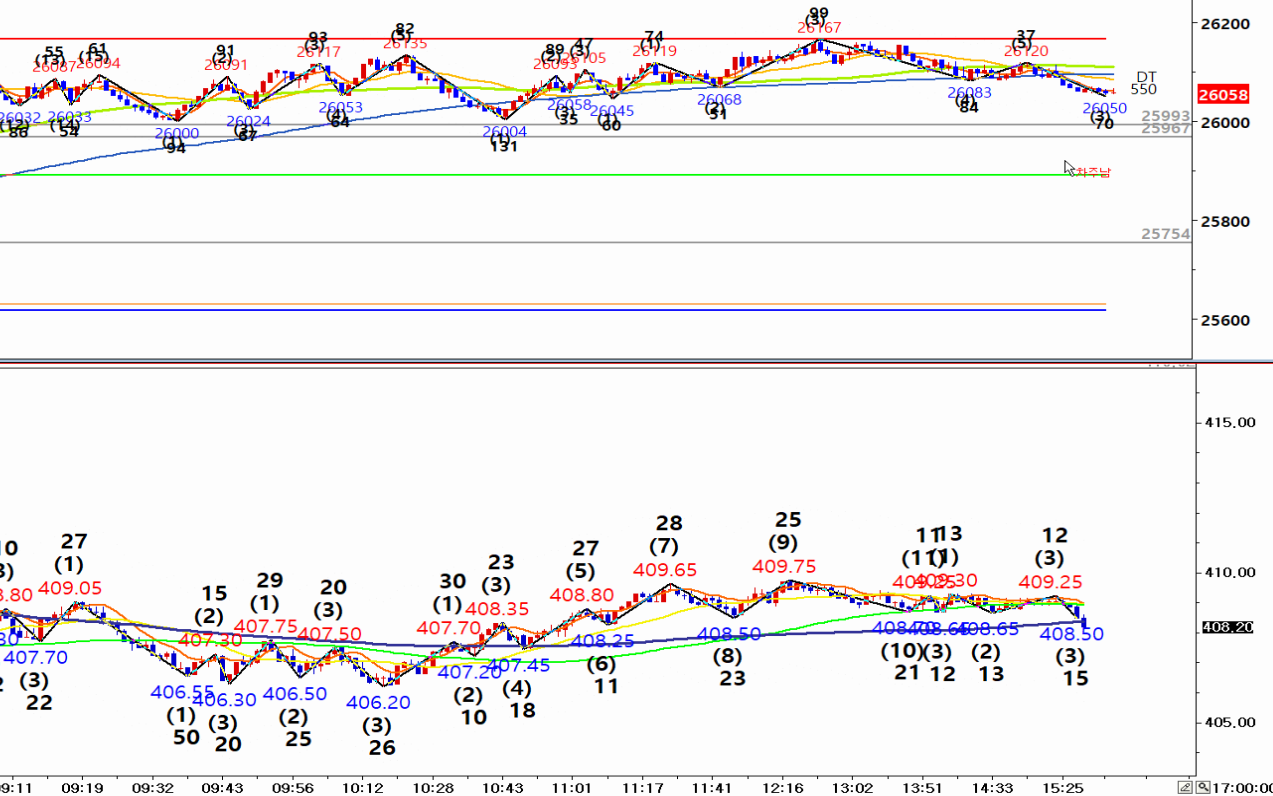Click the 26004 swing low label
The width and height of the screenshot is (1273, 796).
[504, 132]
